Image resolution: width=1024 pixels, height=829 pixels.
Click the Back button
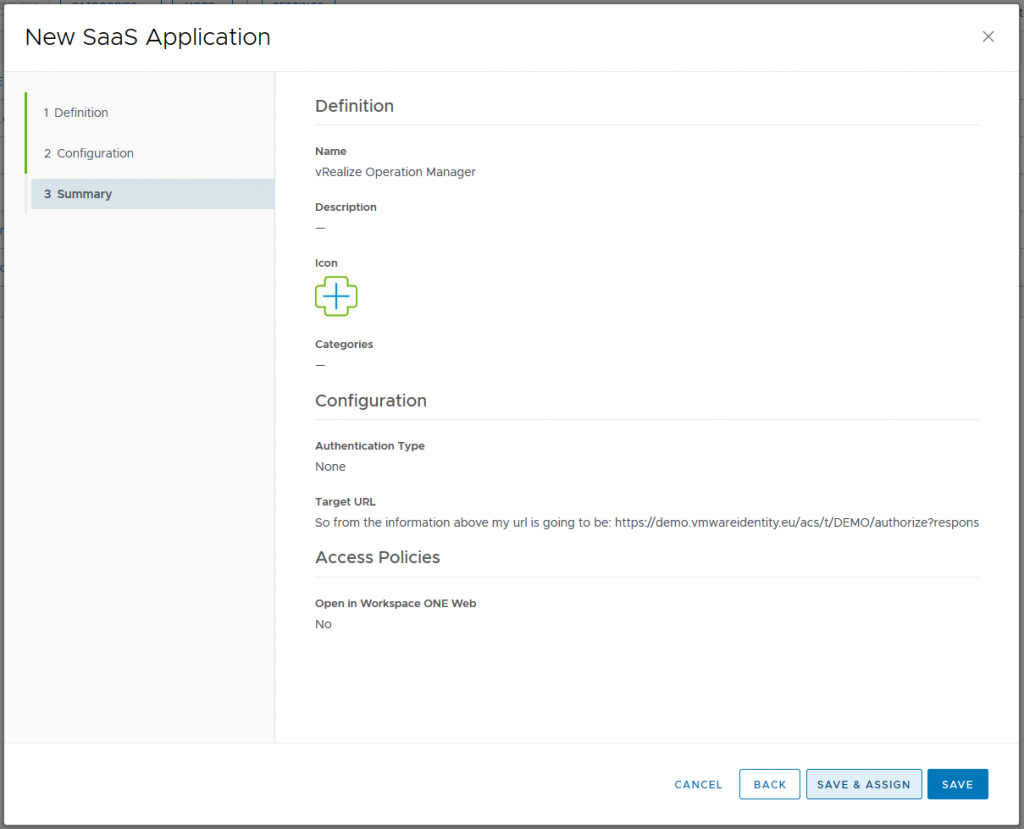pyautogui.click(x=769, y=785)
